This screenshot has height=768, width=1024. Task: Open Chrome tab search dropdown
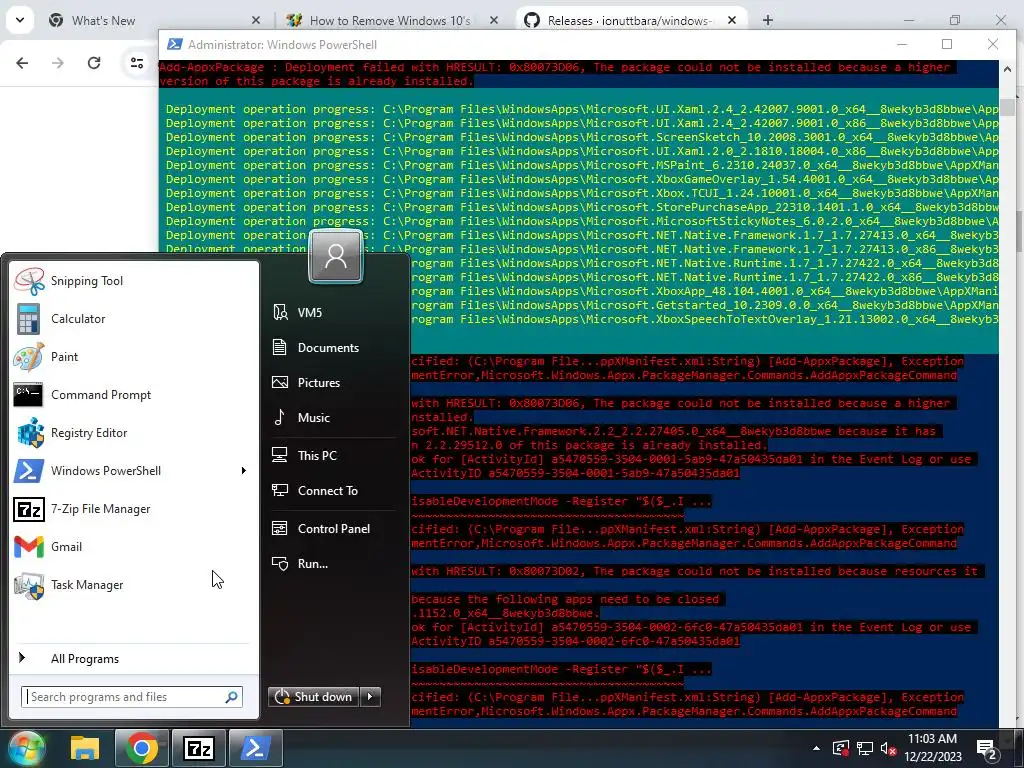click(20, 20)
